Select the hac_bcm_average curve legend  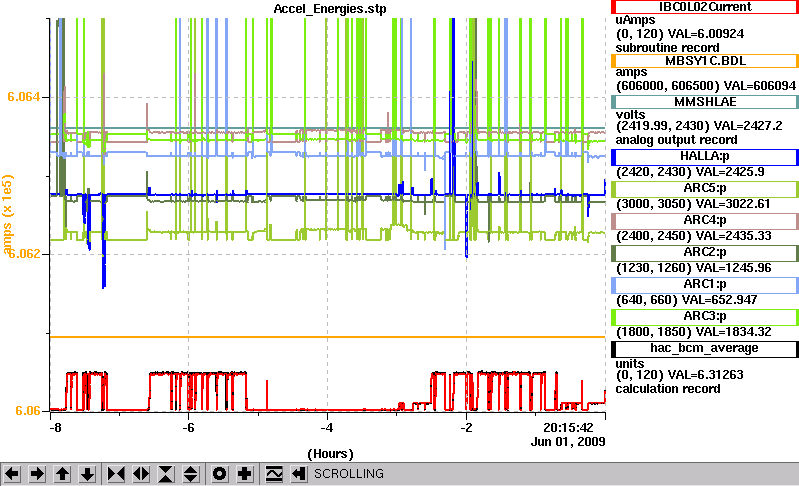705,349
